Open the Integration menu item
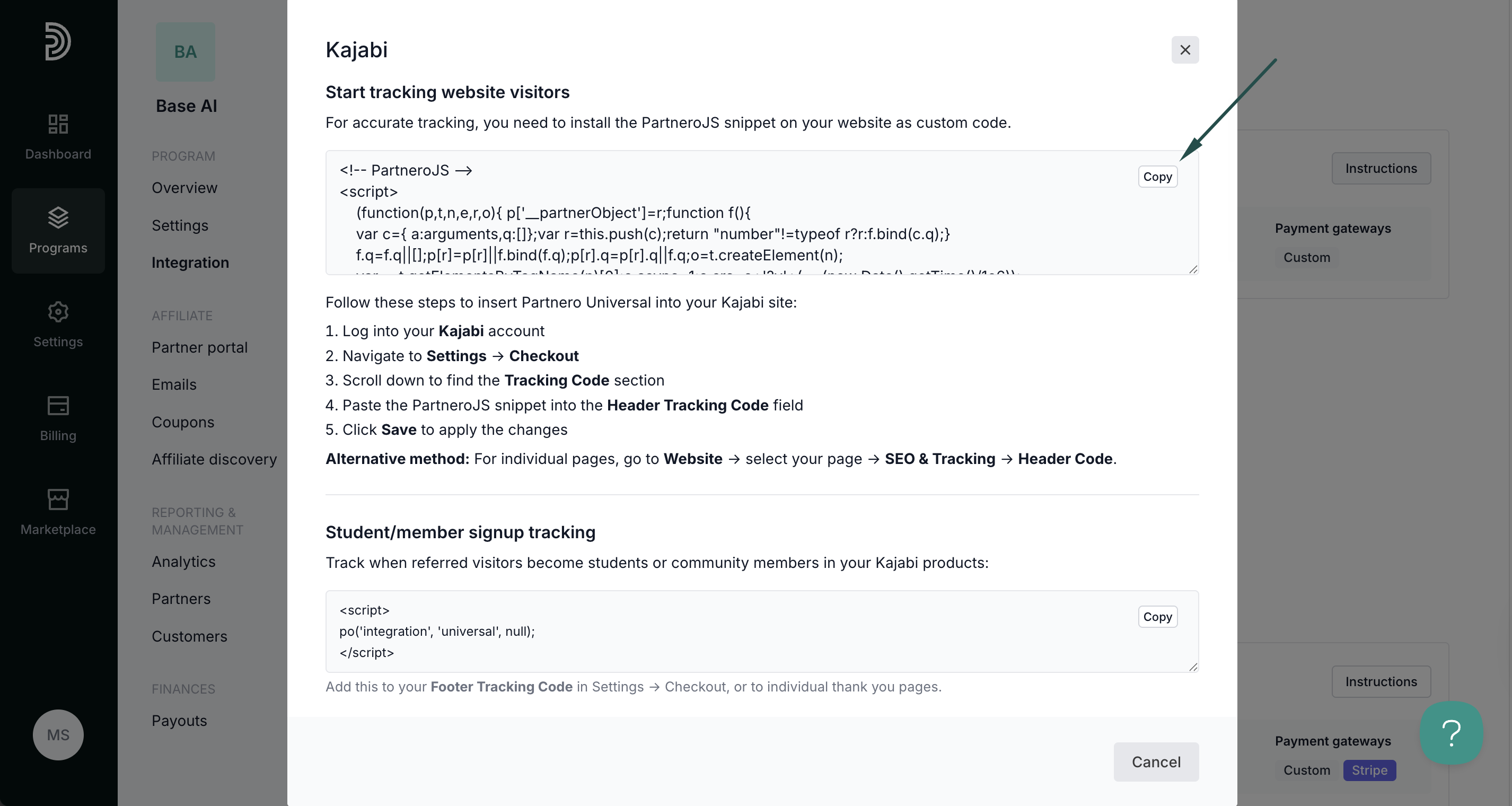This screenshot has width=1512, height=806. [190, 262]
